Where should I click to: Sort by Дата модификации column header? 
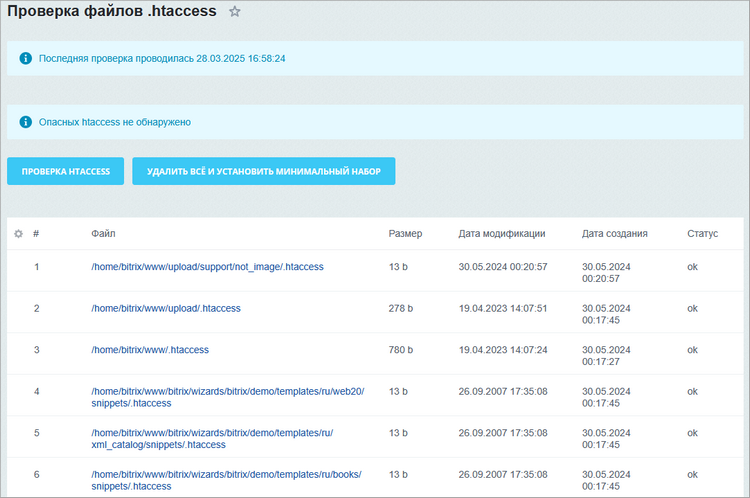pos(501,234)
